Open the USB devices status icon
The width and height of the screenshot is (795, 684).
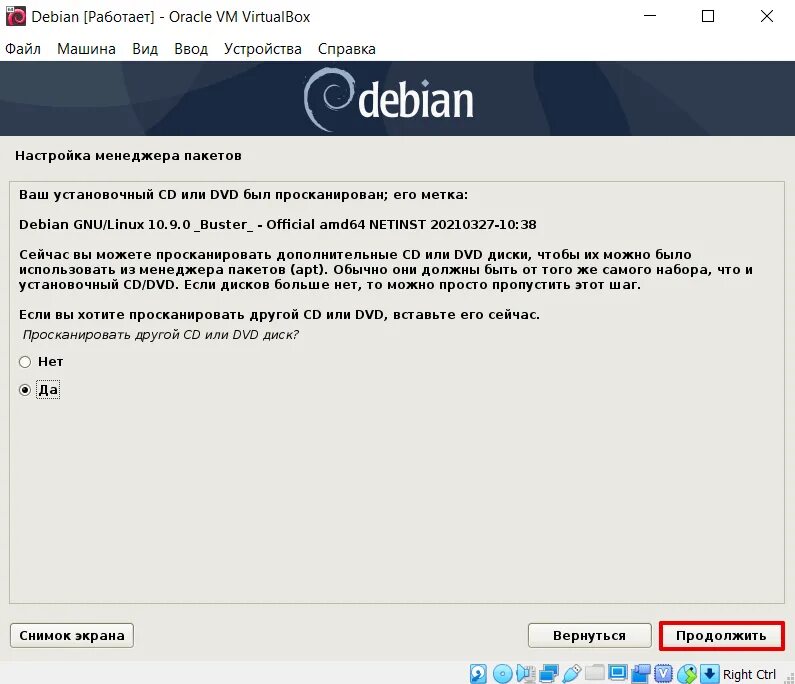[x=571, y=674]
